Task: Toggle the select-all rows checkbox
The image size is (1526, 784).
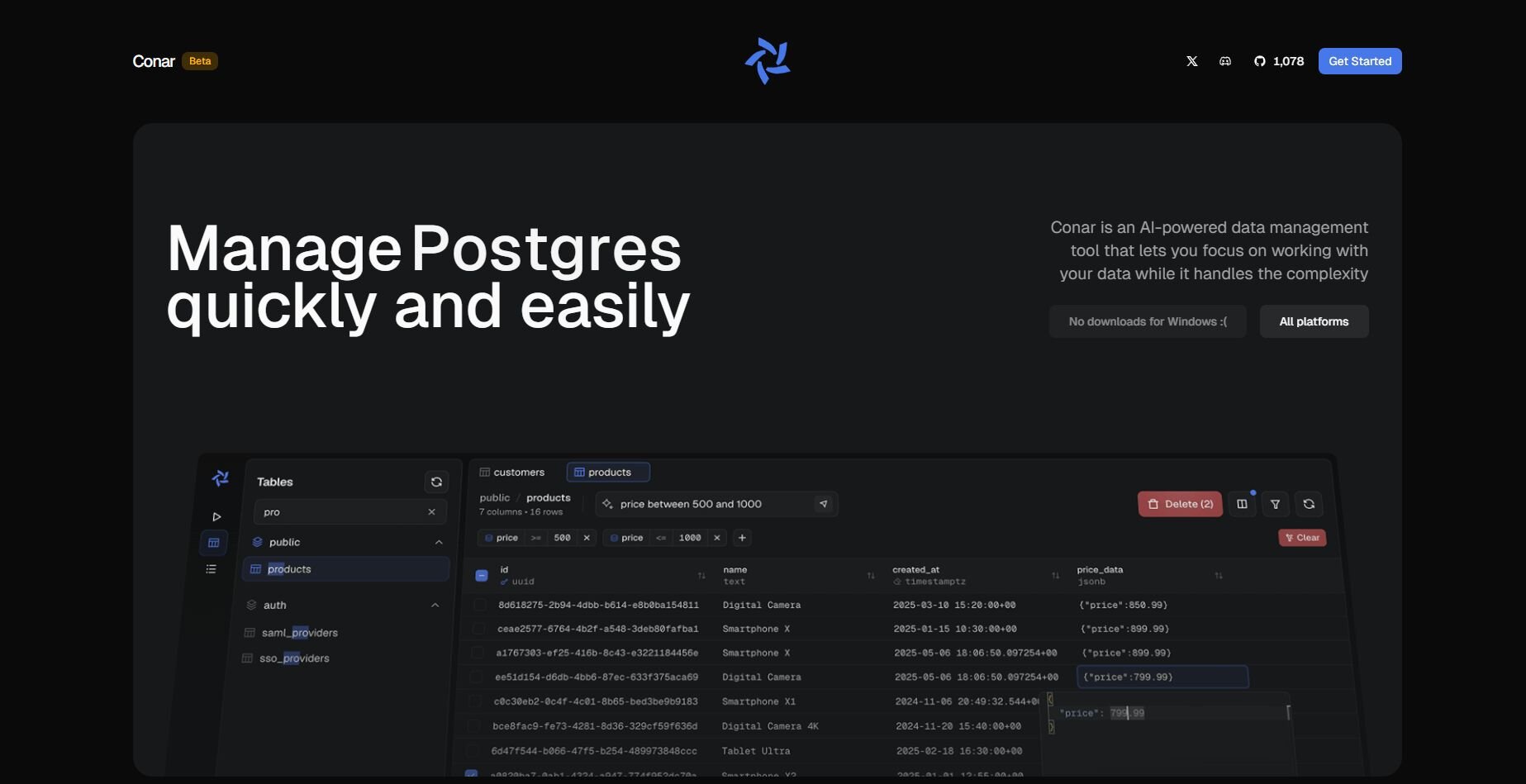Action: tap(482, 575)
